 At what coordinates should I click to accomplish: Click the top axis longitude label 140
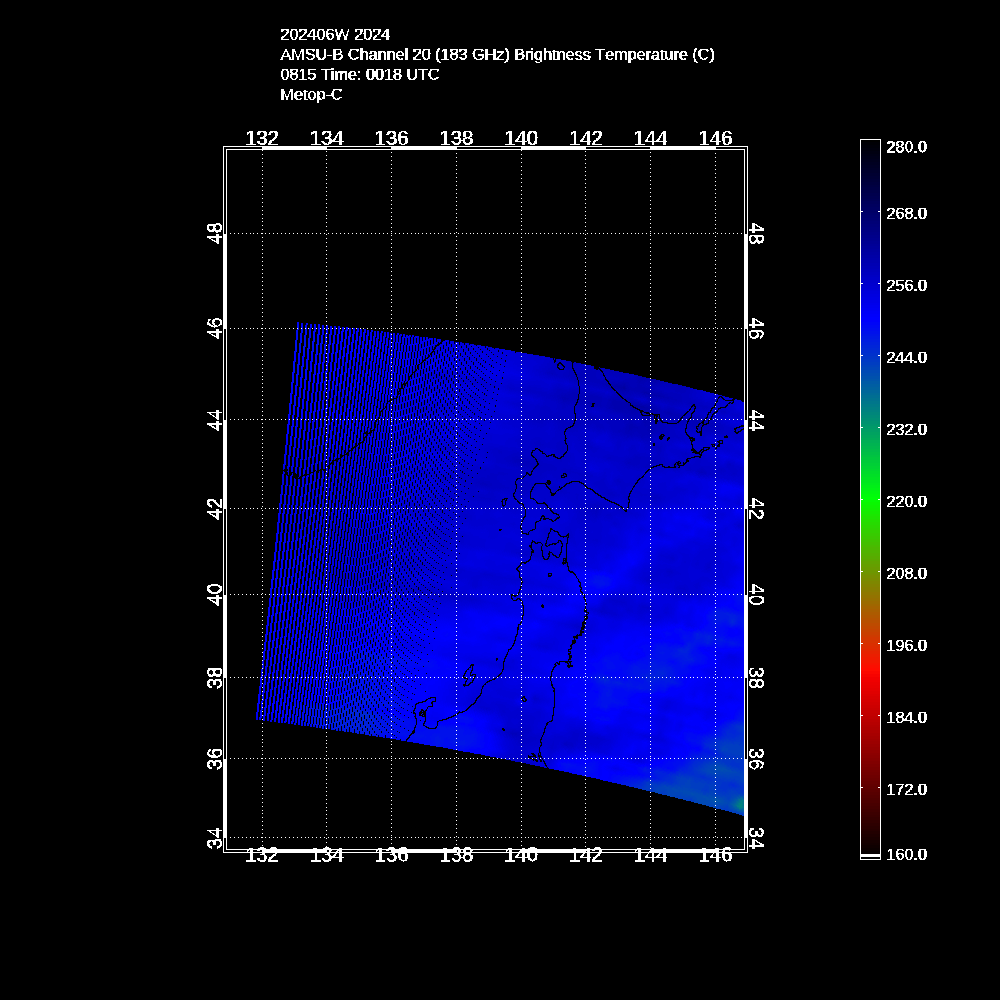(521, 138)
